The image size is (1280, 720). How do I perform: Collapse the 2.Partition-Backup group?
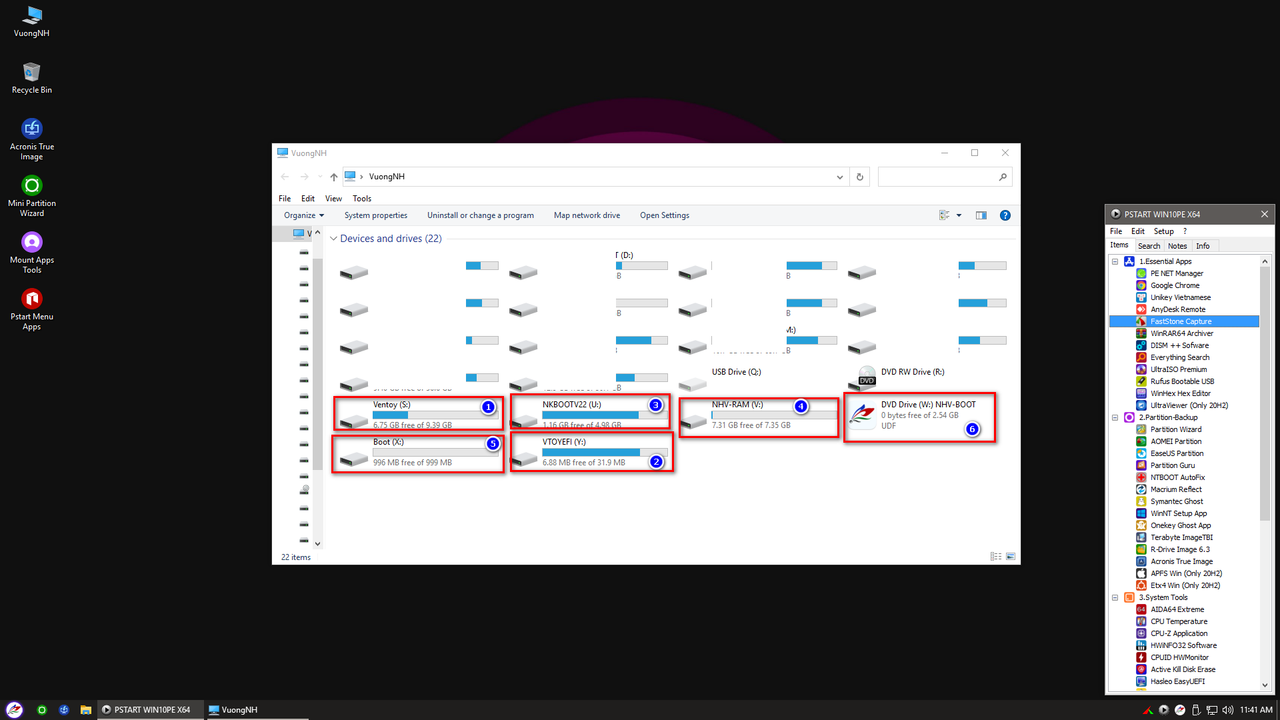1116,417
